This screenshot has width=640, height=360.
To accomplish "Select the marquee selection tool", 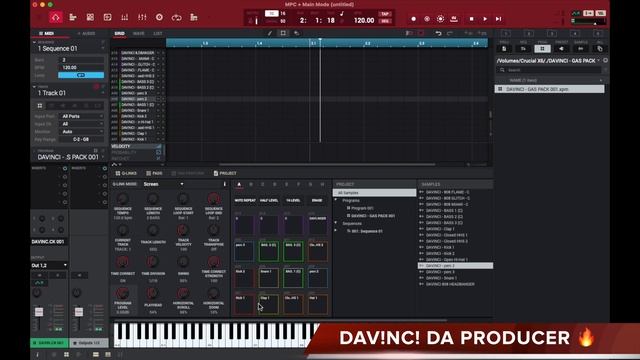I will 283,33.
